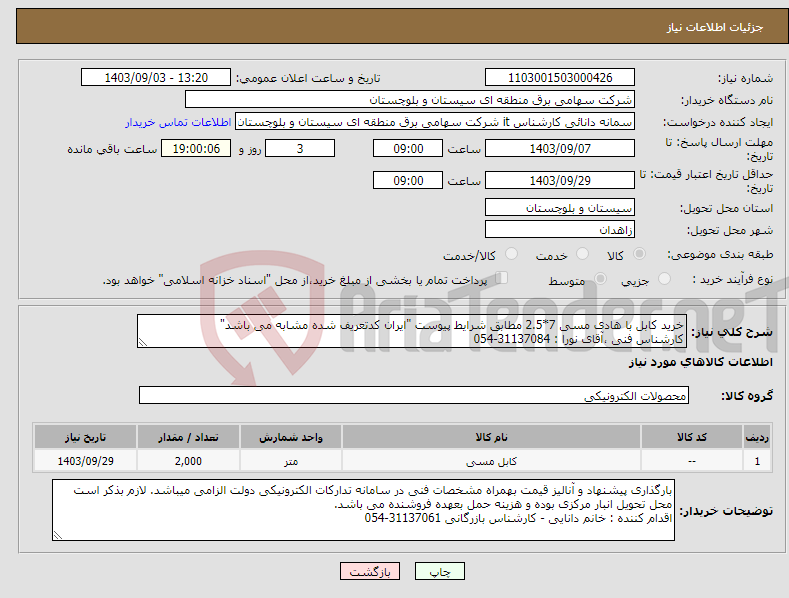Click the کد کالا column header
Viewport: 789px width, 598px height.
point(692,437)
